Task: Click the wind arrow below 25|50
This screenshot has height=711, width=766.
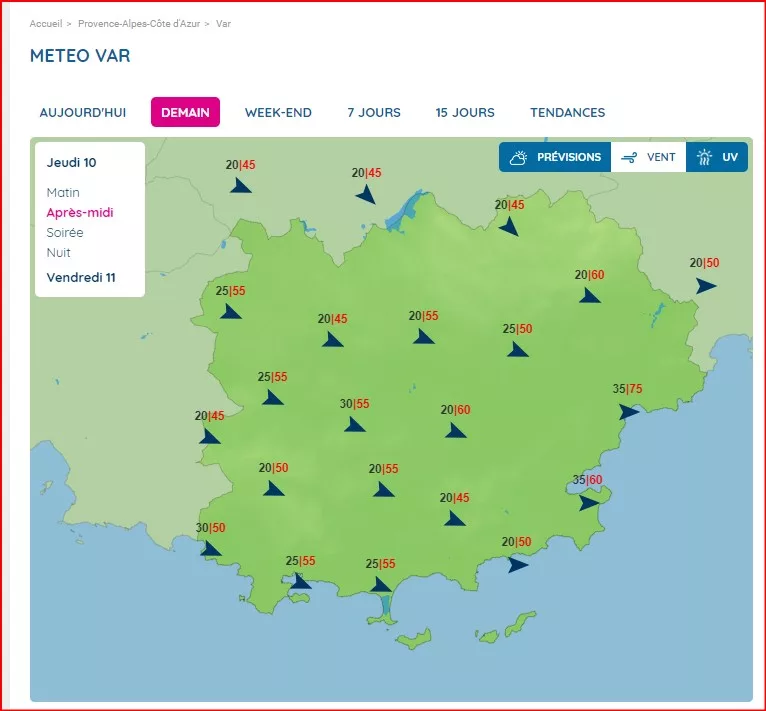Action: [x=517, y=349]
